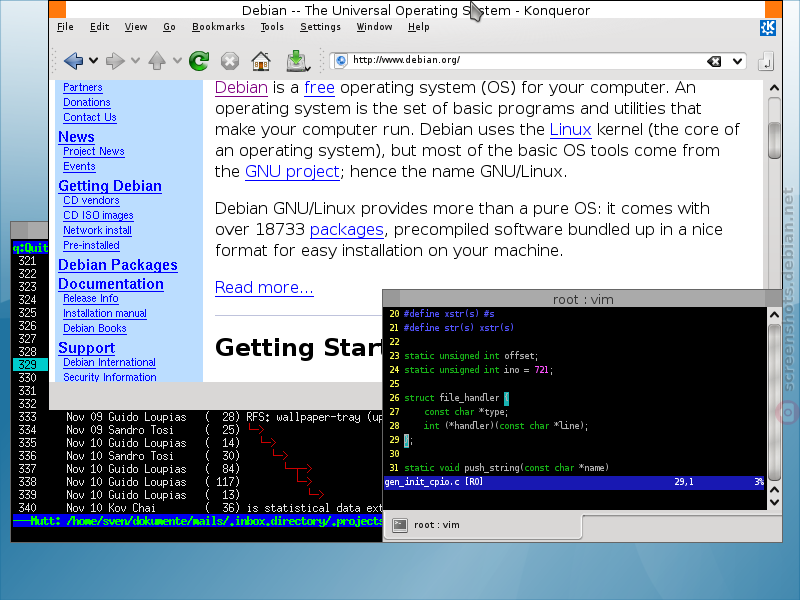800x600 pixels.
Task: Open the Documentation heading link
Action: 111,284
